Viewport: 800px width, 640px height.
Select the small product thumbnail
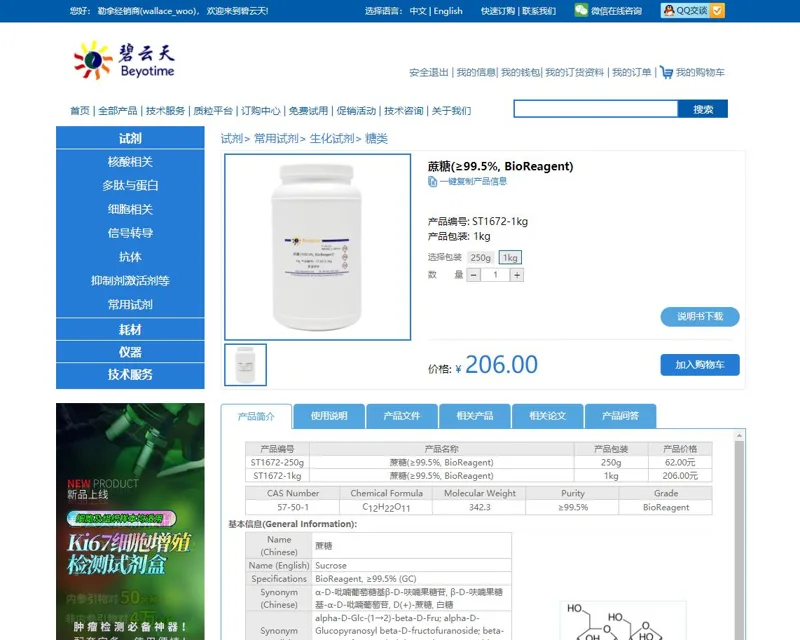pyautogui.click(x=245, y=364)
